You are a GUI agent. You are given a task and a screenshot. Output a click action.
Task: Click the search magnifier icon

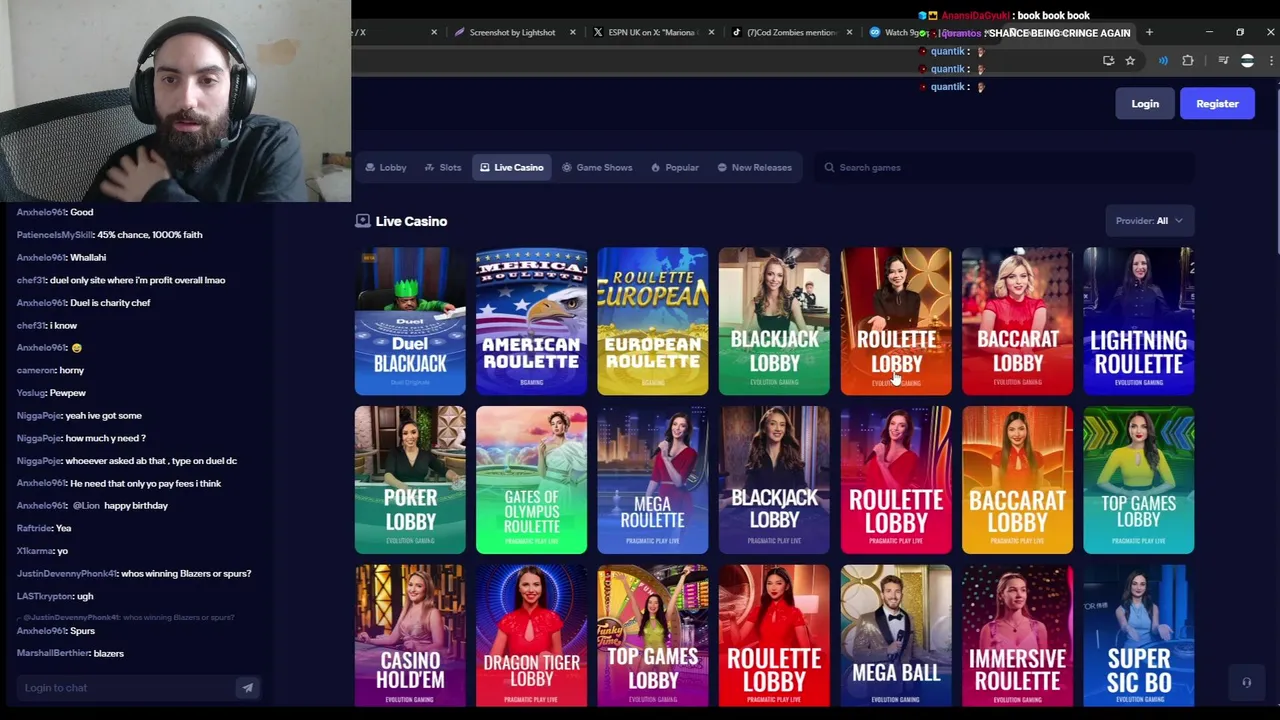pos(829,167)
